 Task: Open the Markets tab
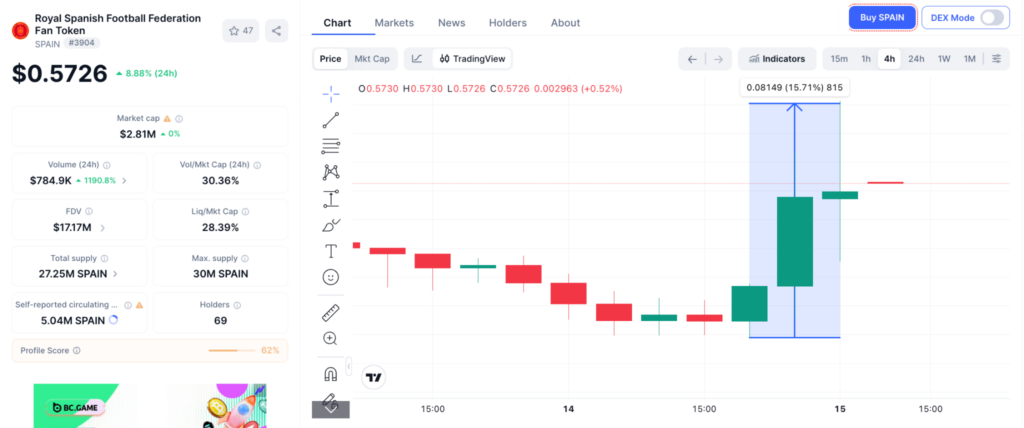[x=394, y=23]
